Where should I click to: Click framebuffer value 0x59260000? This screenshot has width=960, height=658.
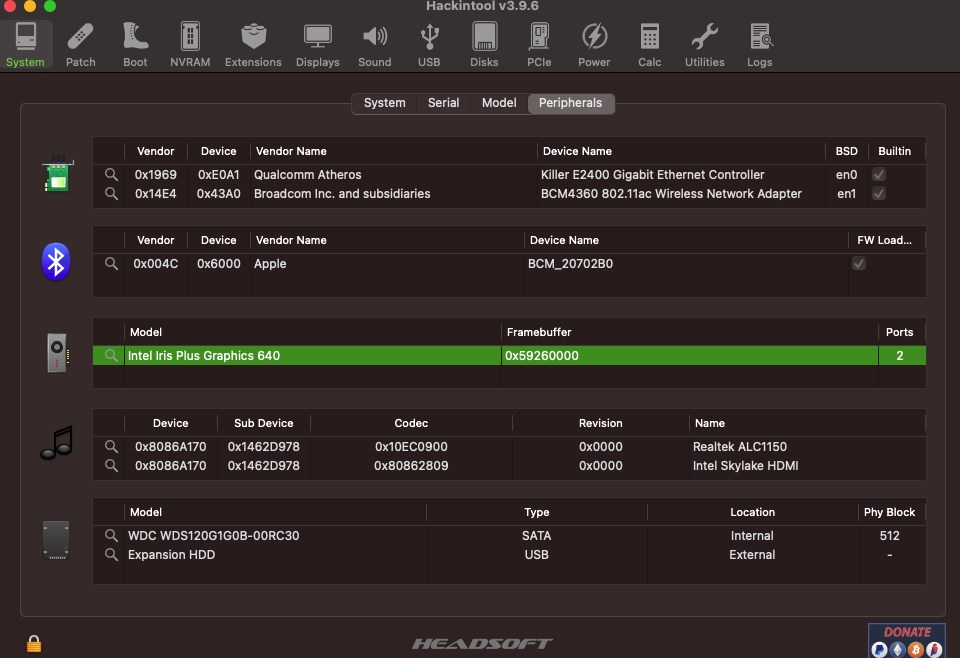[542, 356]
